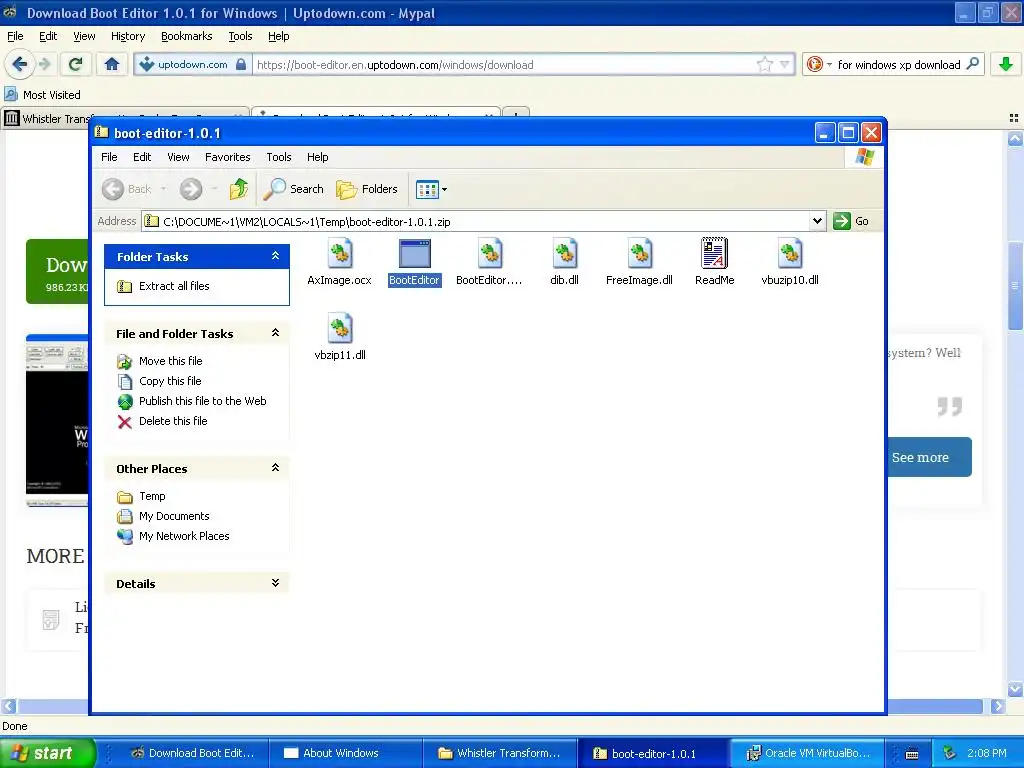
Task: Toggle the Folders pane button
Action: [367, 189]
